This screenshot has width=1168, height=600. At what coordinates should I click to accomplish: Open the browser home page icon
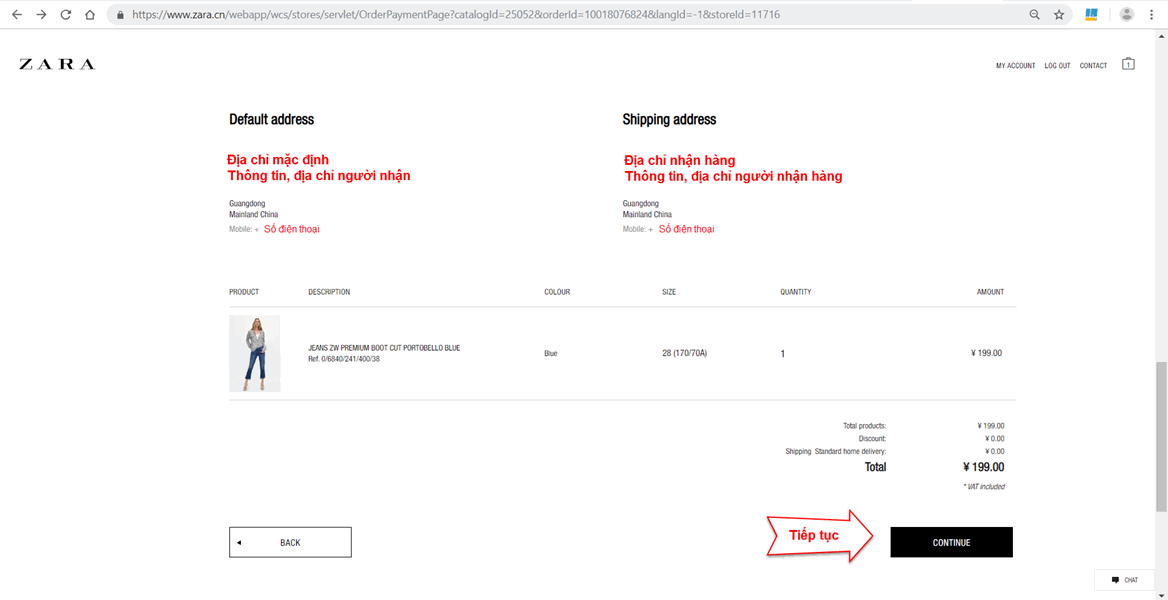coord(89,14)
